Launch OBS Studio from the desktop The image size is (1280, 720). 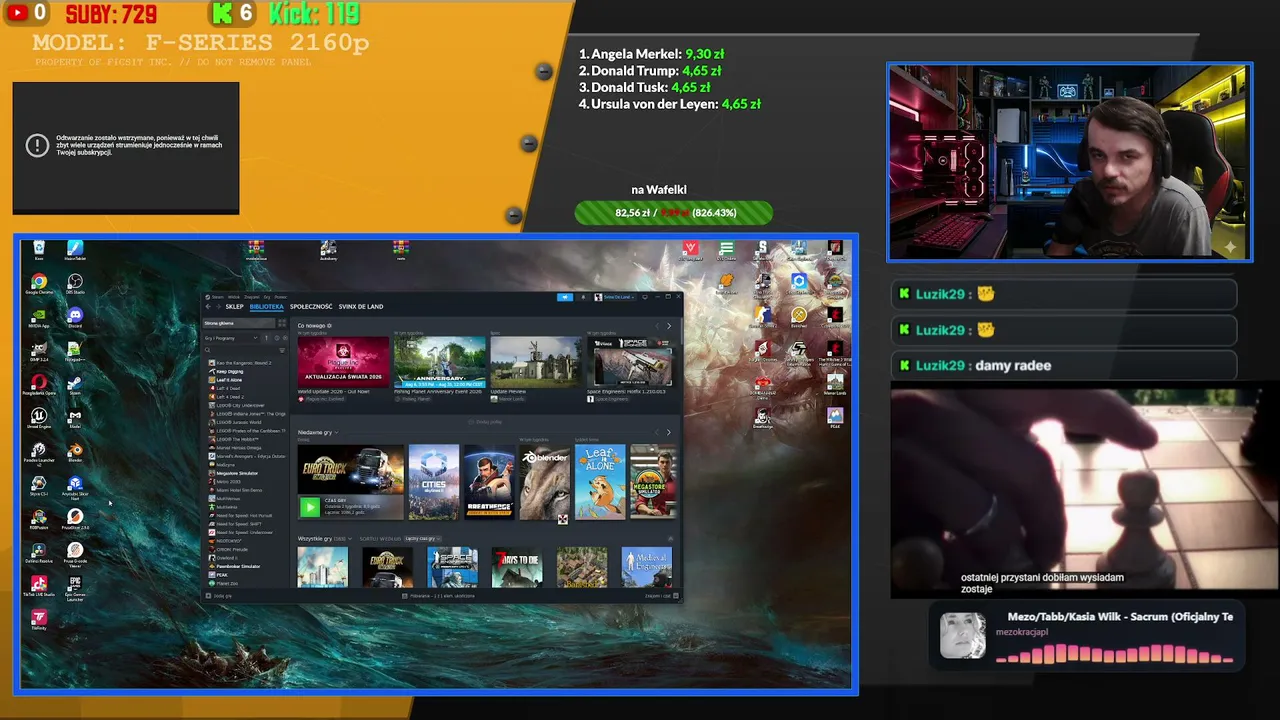point(75,284)
